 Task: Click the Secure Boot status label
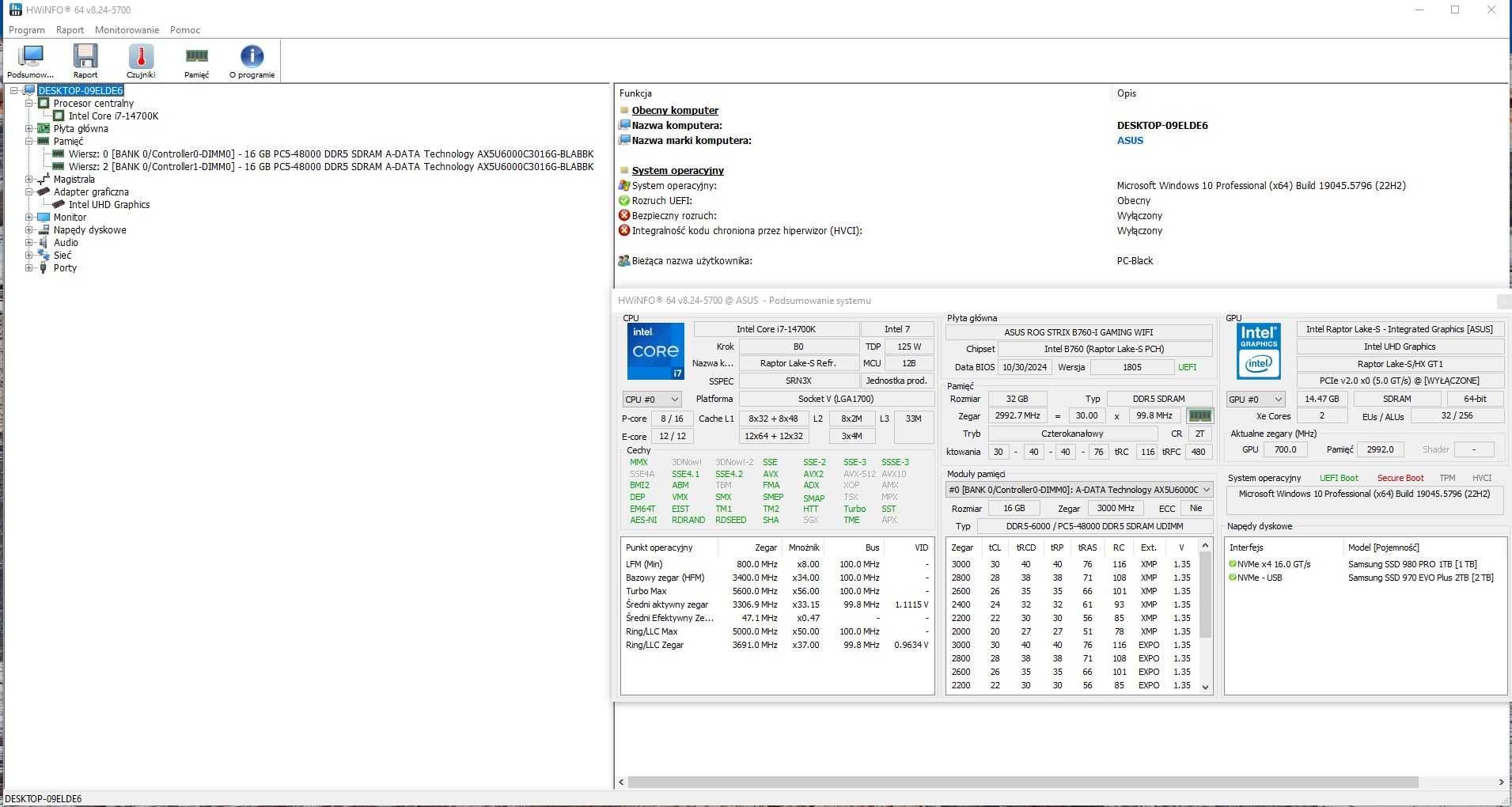click(1400, 479)
